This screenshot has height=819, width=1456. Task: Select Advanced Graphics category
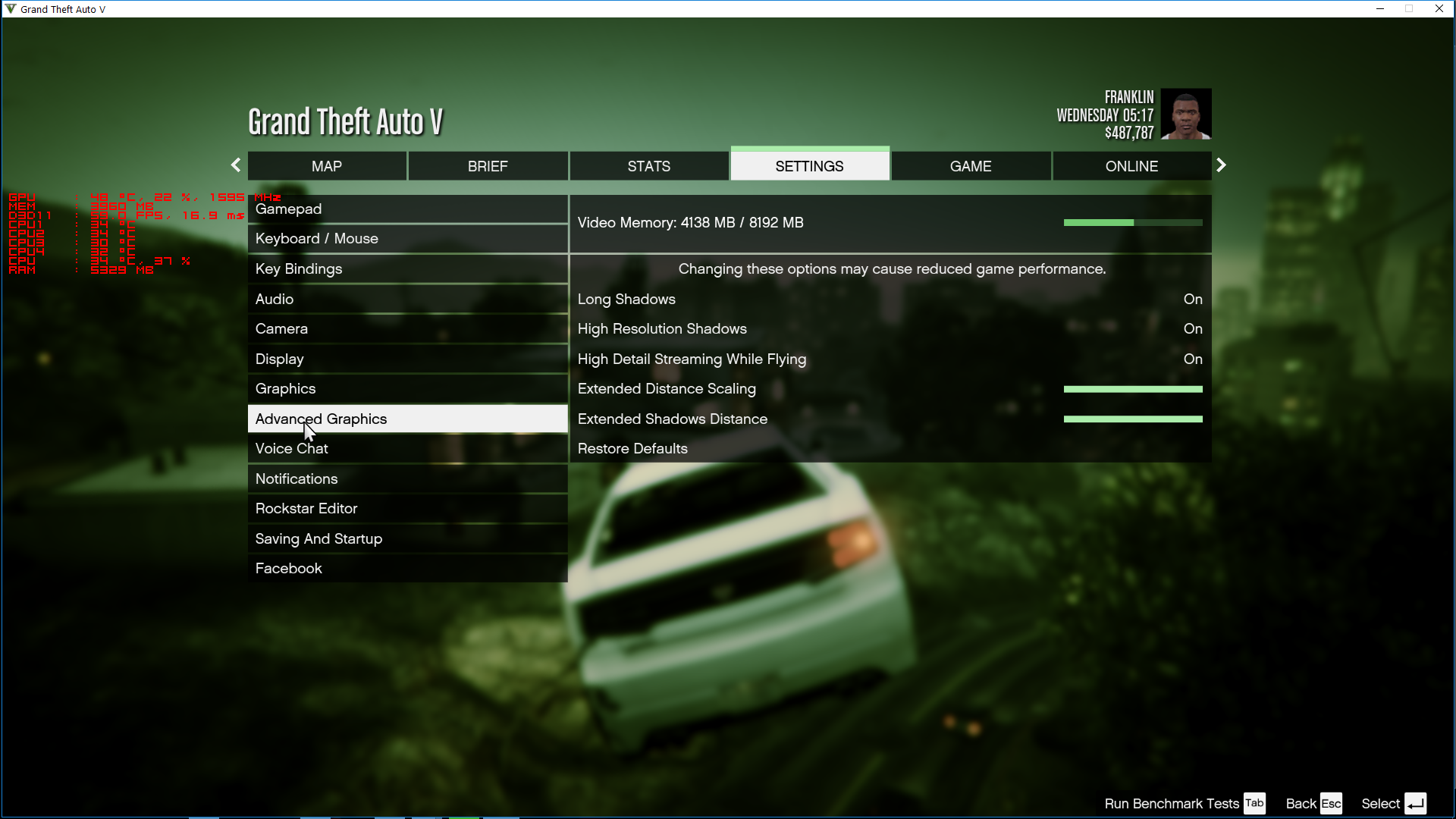(x=408, y=419)
